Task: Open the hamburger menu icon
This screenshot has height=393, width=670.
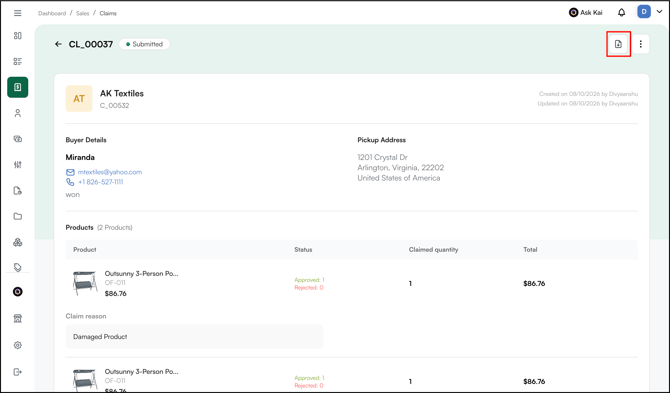Action: click(18, 13)
